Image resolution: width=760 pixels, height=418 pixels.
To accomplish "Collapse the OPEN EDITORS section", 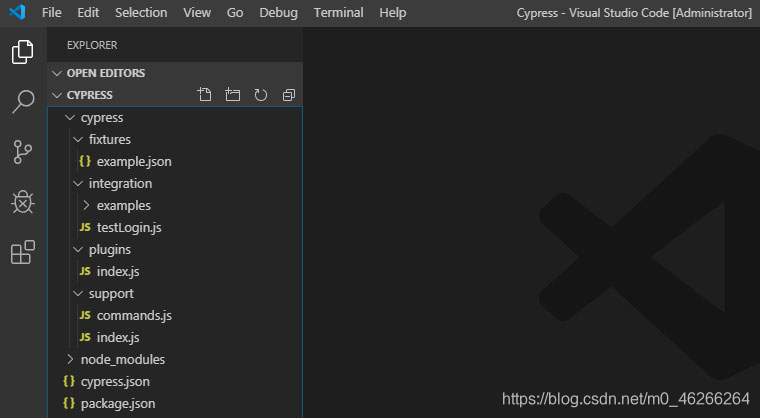I will tap(57, 73).
